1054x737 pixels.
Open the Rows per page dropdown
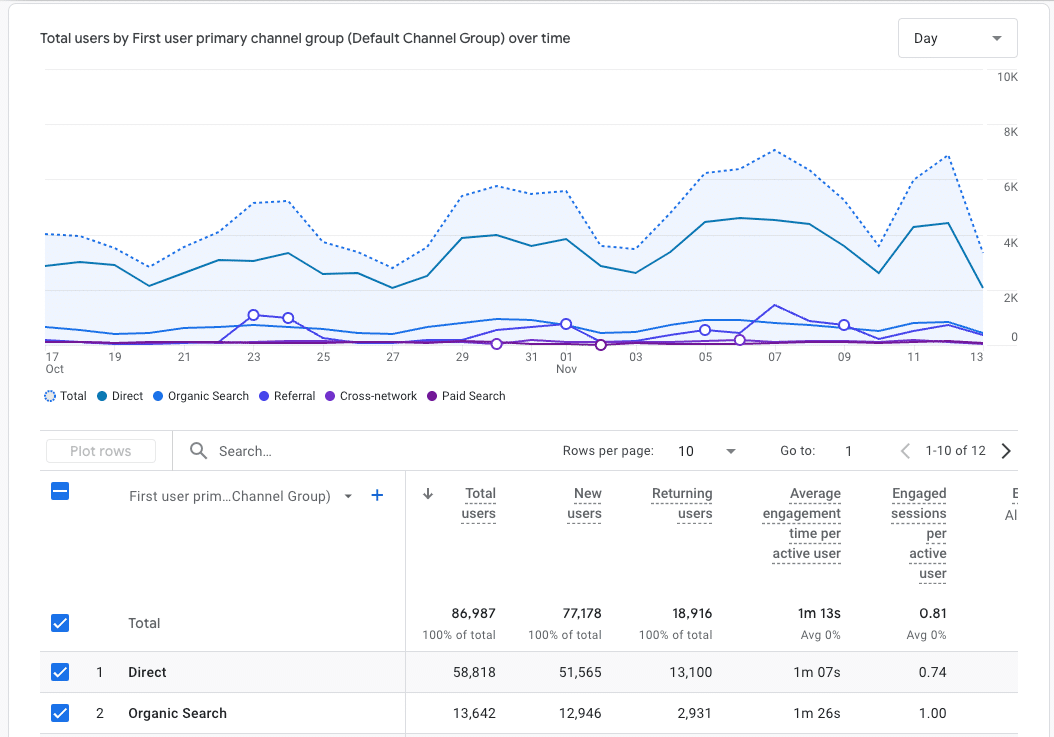[707, 451]
